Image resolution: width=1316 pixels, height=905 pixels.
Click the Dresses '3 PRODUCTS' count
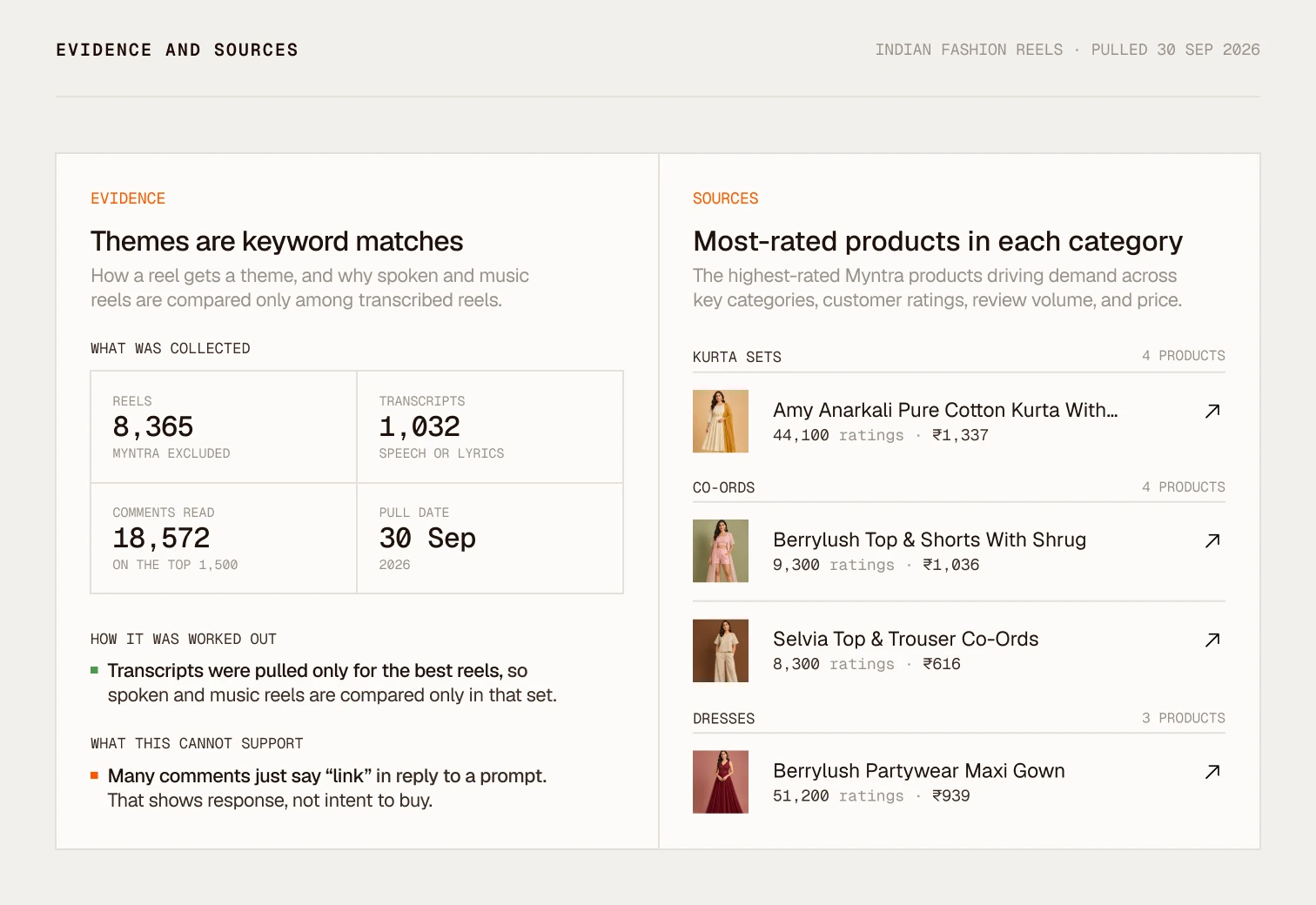pyautogui.click(x=1184, y=718)
